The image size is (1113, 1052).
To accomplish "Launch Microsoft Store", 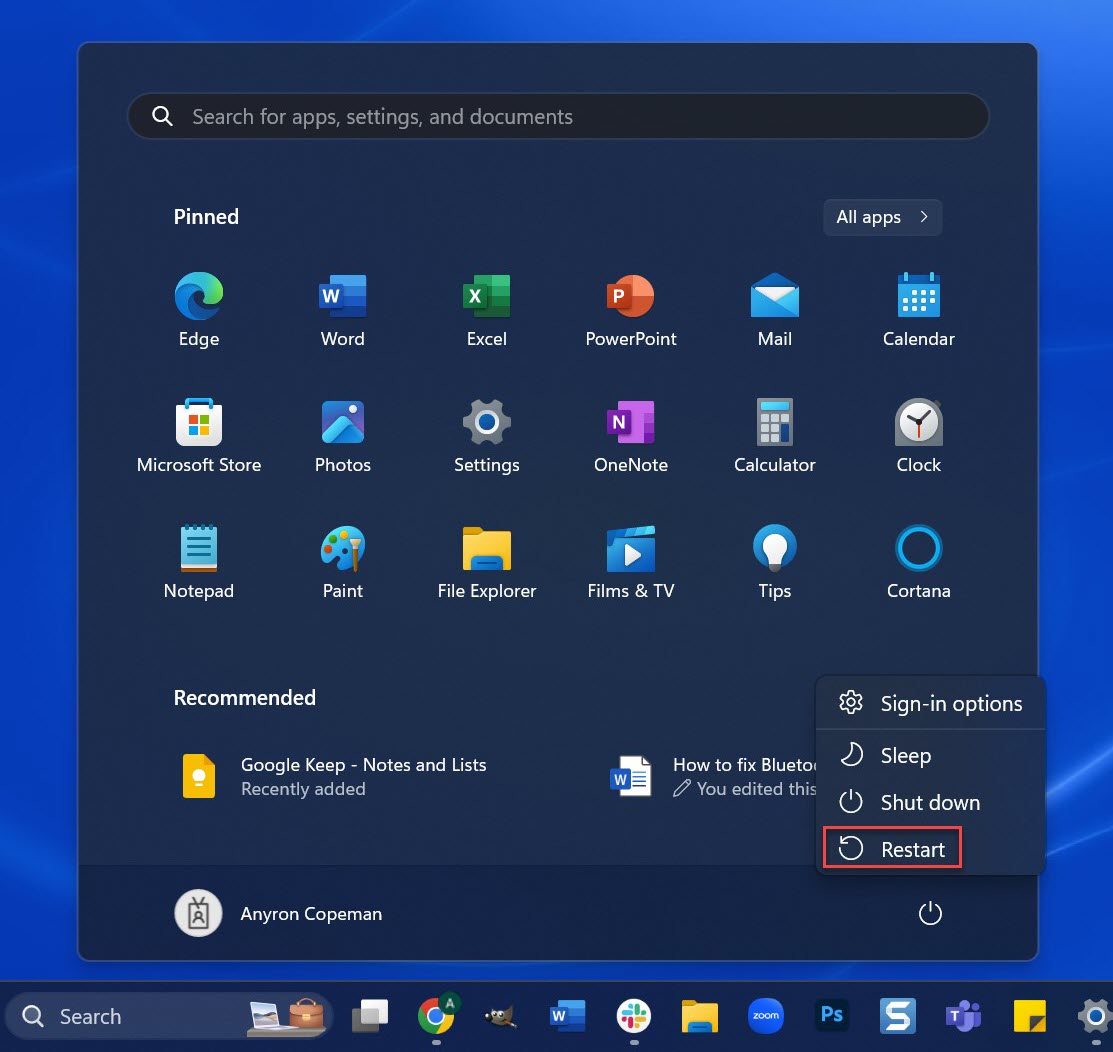I will [199, 436].
